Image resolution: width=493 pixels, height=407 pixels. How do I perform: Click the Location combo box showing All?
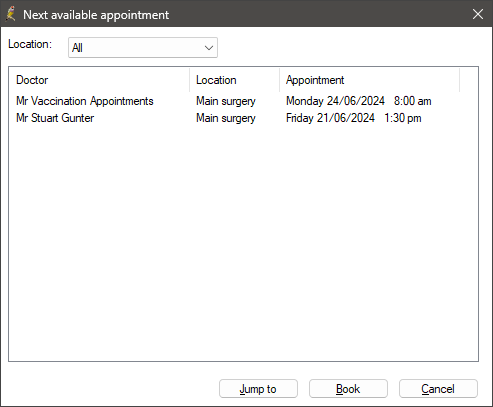pyautogui.click(x=143, y=48)
